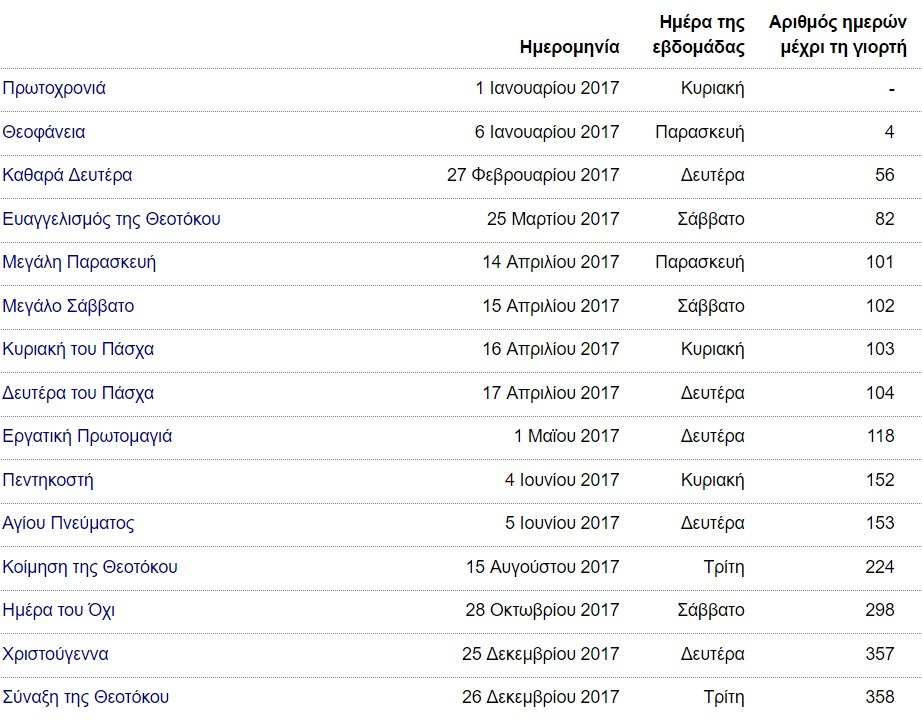Screen dimensions: 922x724
Task: Click the Ημέρα της εβδομάδας header
Action: 700,31
